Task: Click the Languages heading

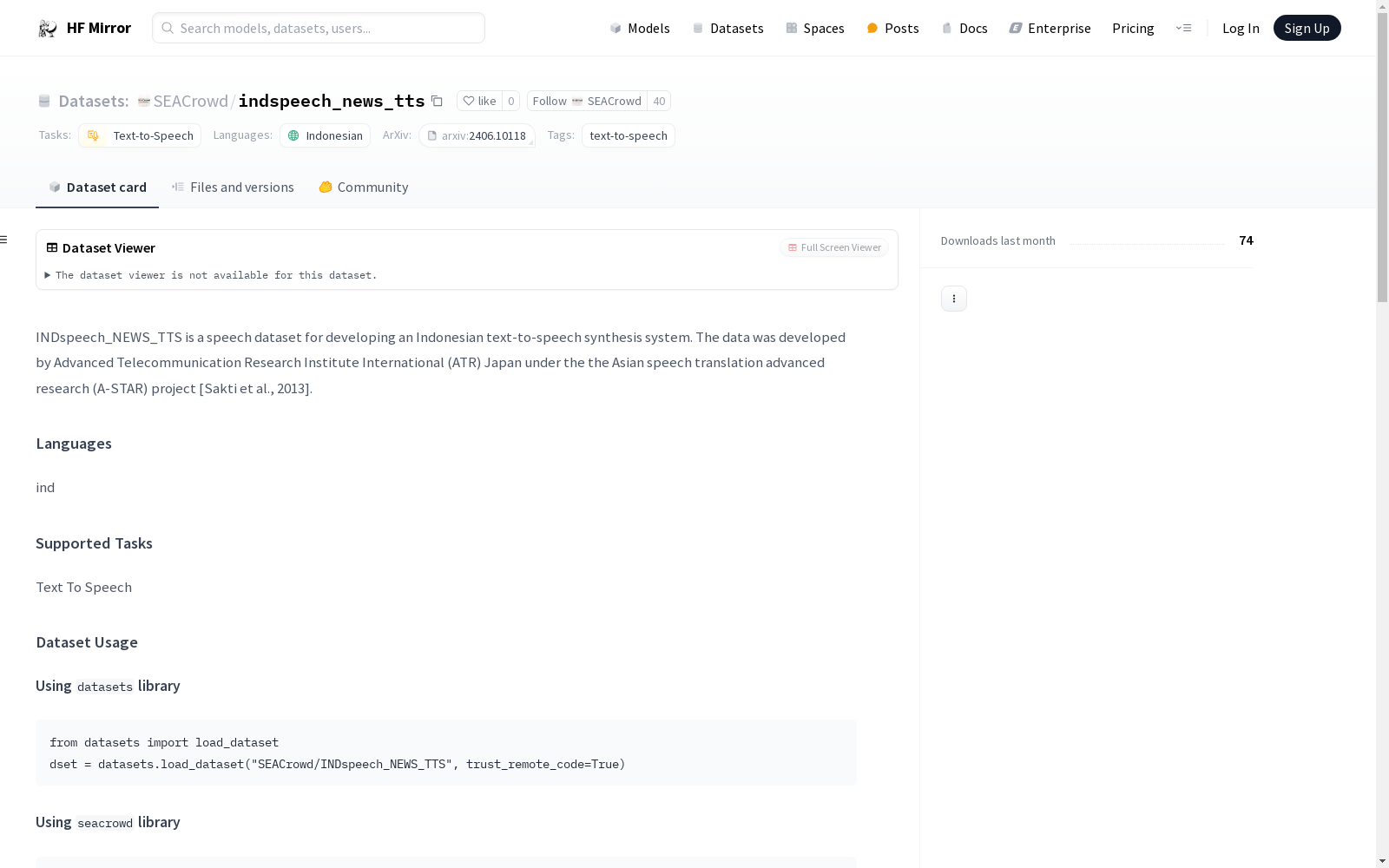Action: [x=74, y=444]
